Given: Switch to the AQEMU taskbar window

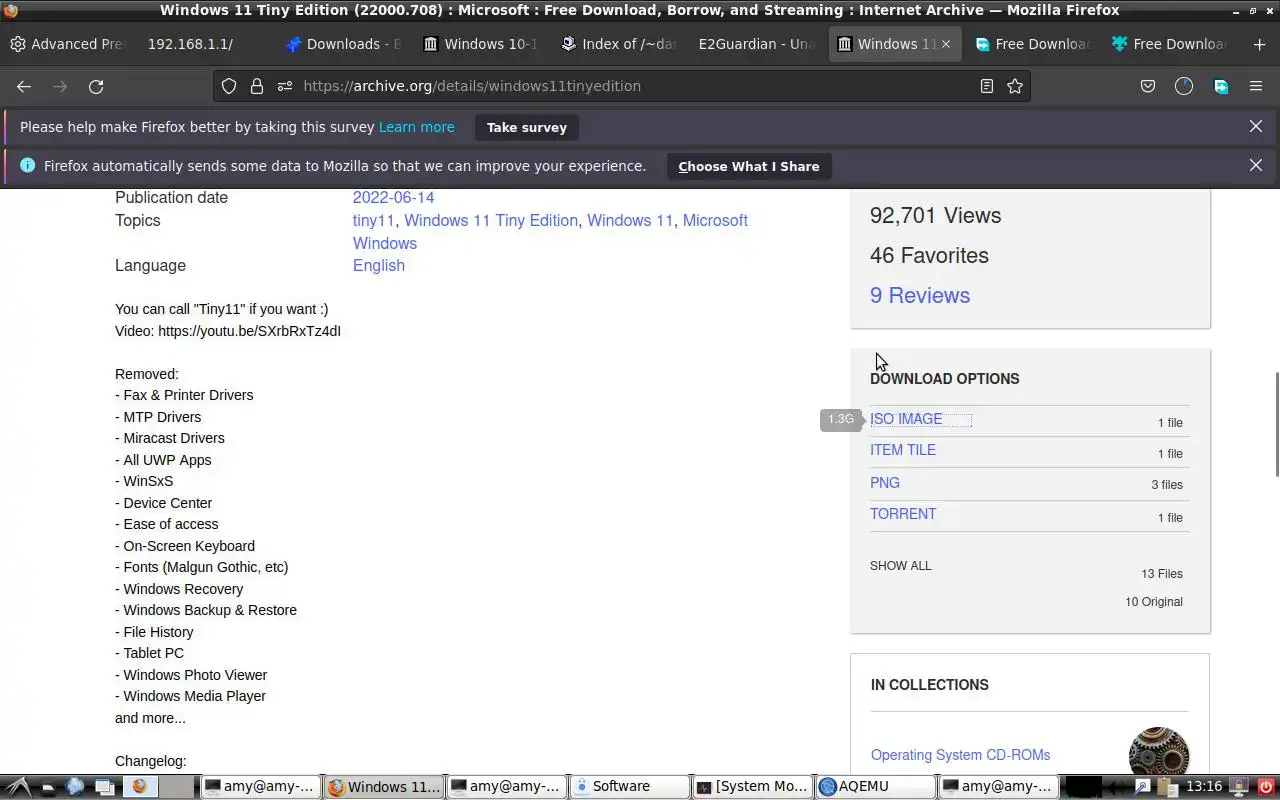Looking at the screenshot, I should pyautogui.click(x=875, y=787).
